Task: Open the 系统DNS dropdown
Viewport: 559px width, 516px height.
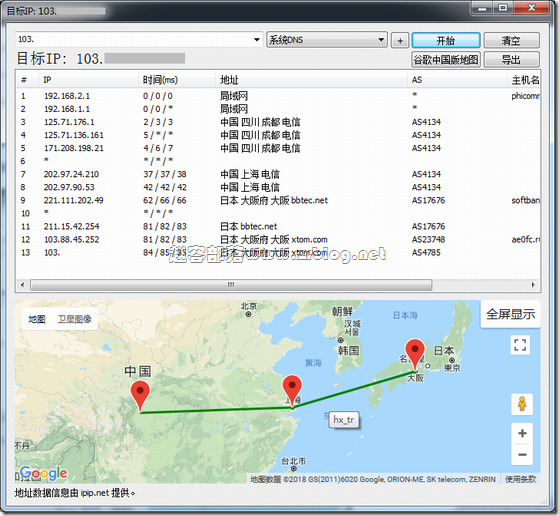Action: click(327, 40)
